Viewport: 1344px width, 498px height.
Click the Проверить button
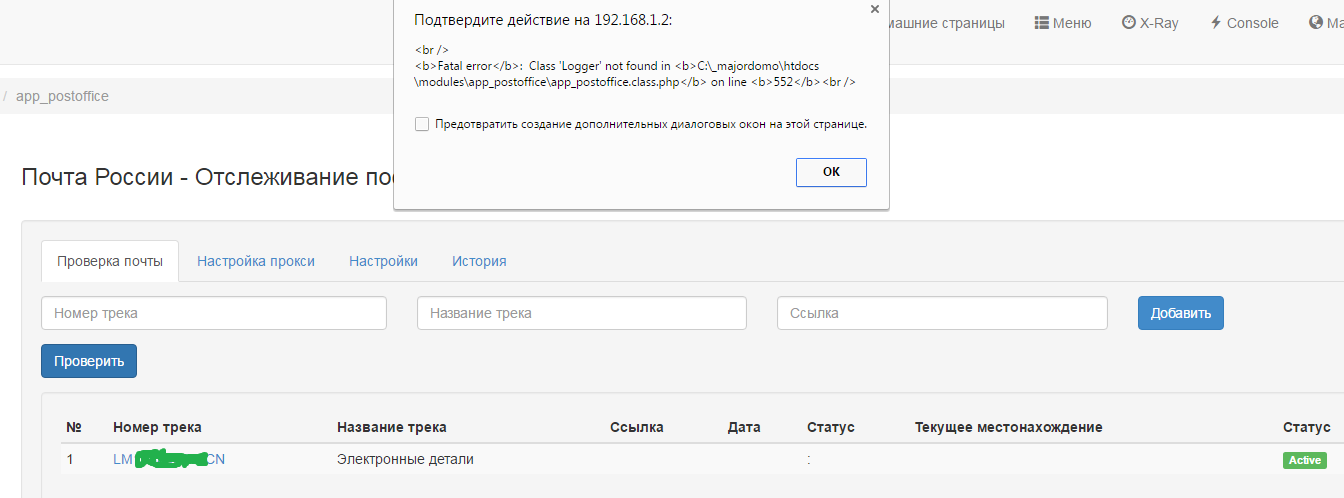pyautogui.click(x=89, y=361)
